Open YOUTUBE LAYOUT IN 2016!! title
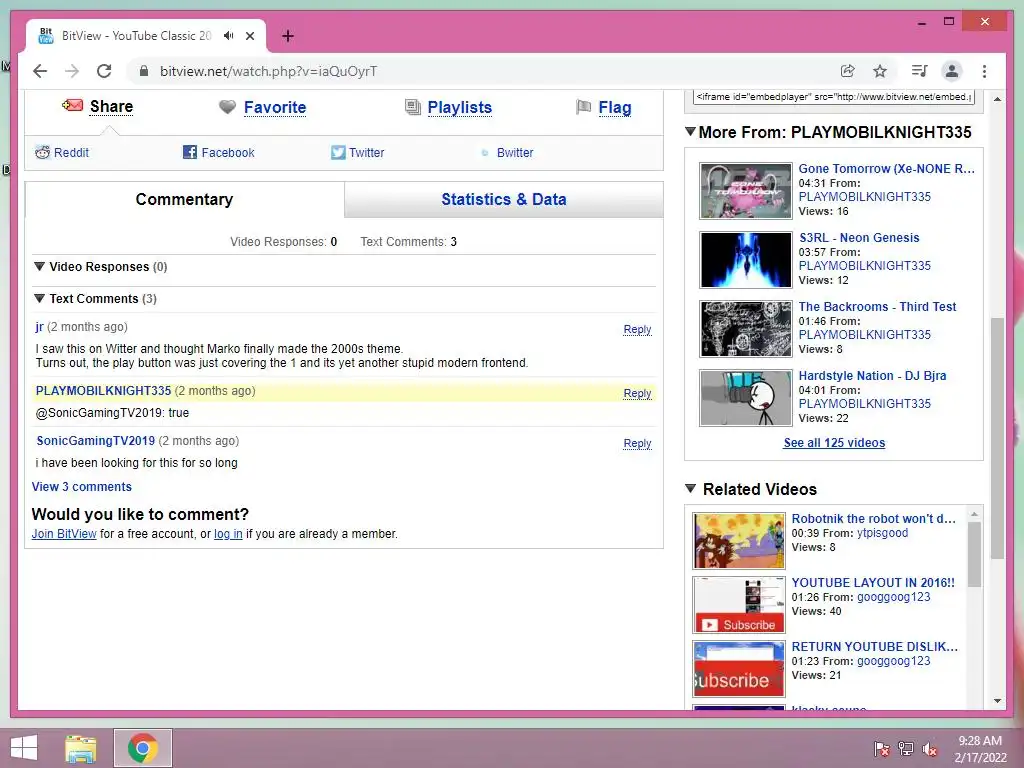Viewport: 1024px width, 768px height. point(873,583)
